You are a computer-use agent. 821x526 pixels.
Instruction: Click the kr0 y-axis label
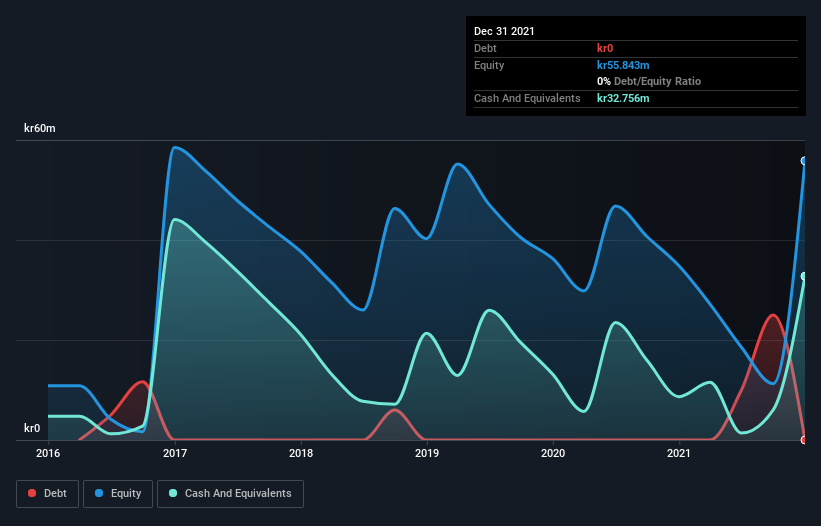click(32, 428)
